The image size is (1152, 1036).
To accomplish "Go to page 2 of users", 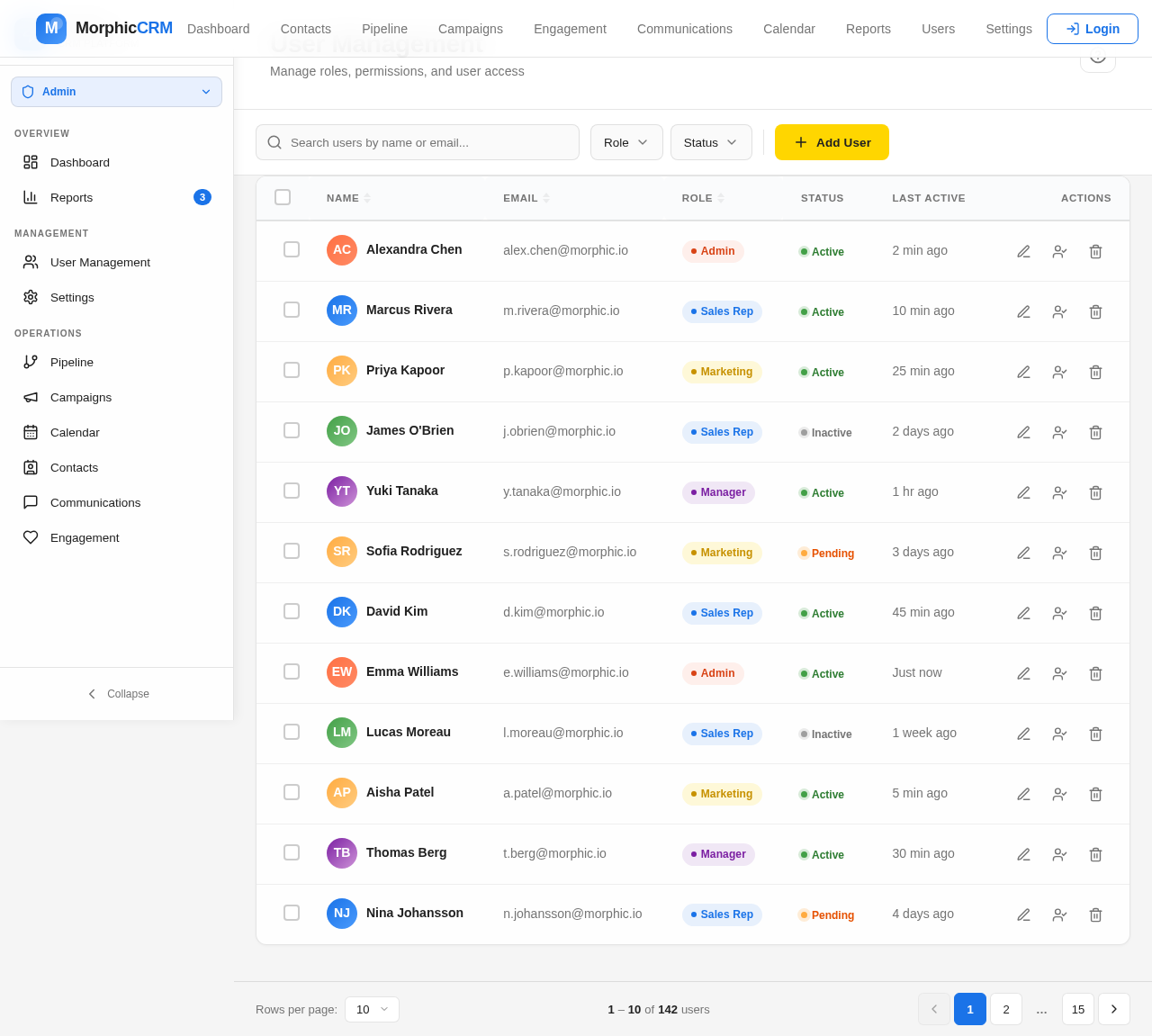I will coord(1006,1009).
